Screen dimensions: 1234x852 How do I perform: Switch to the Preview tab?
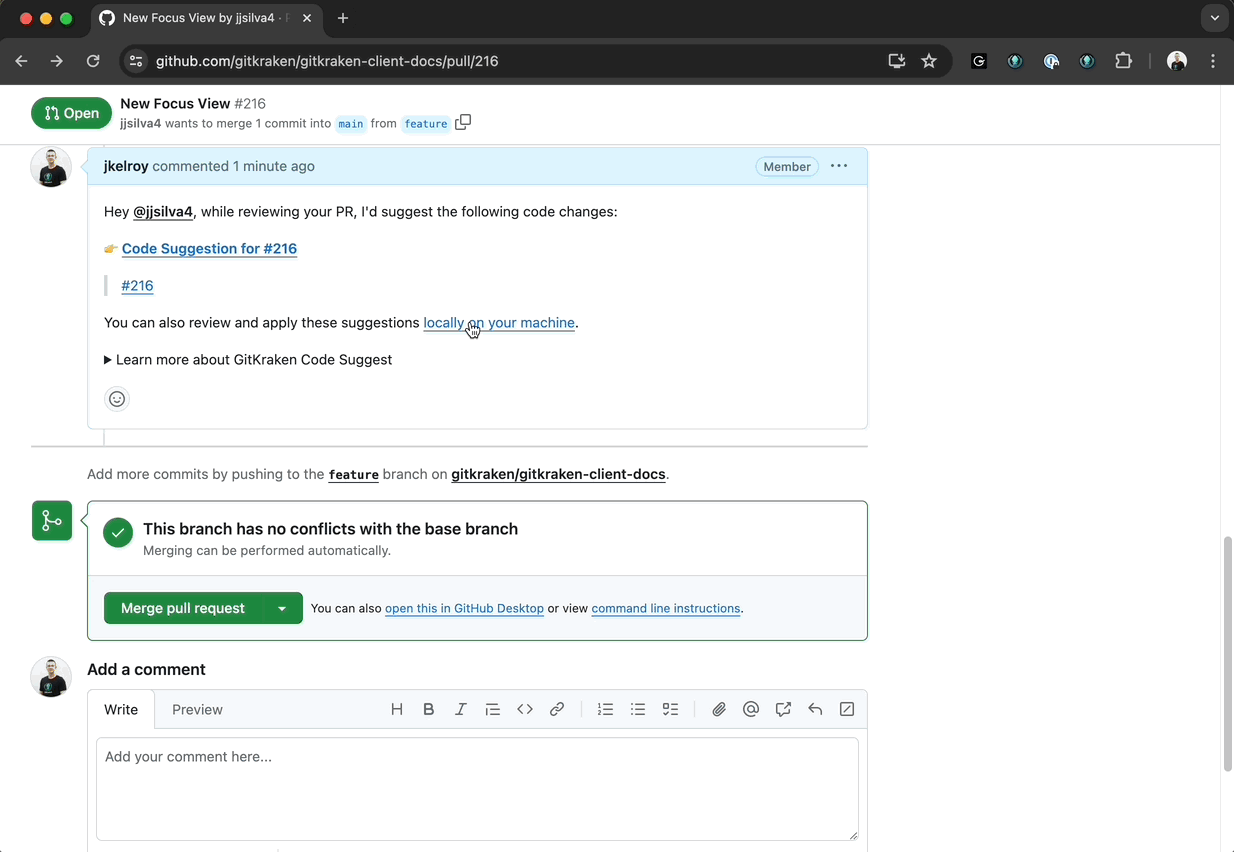[197, 709]
